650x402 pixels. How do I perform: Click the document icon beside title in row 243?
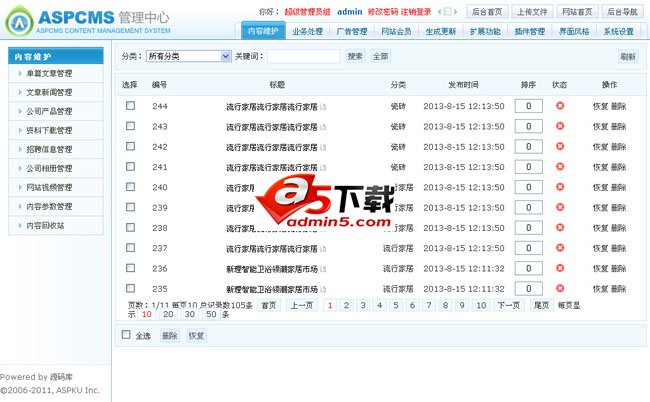click(323, 127)
